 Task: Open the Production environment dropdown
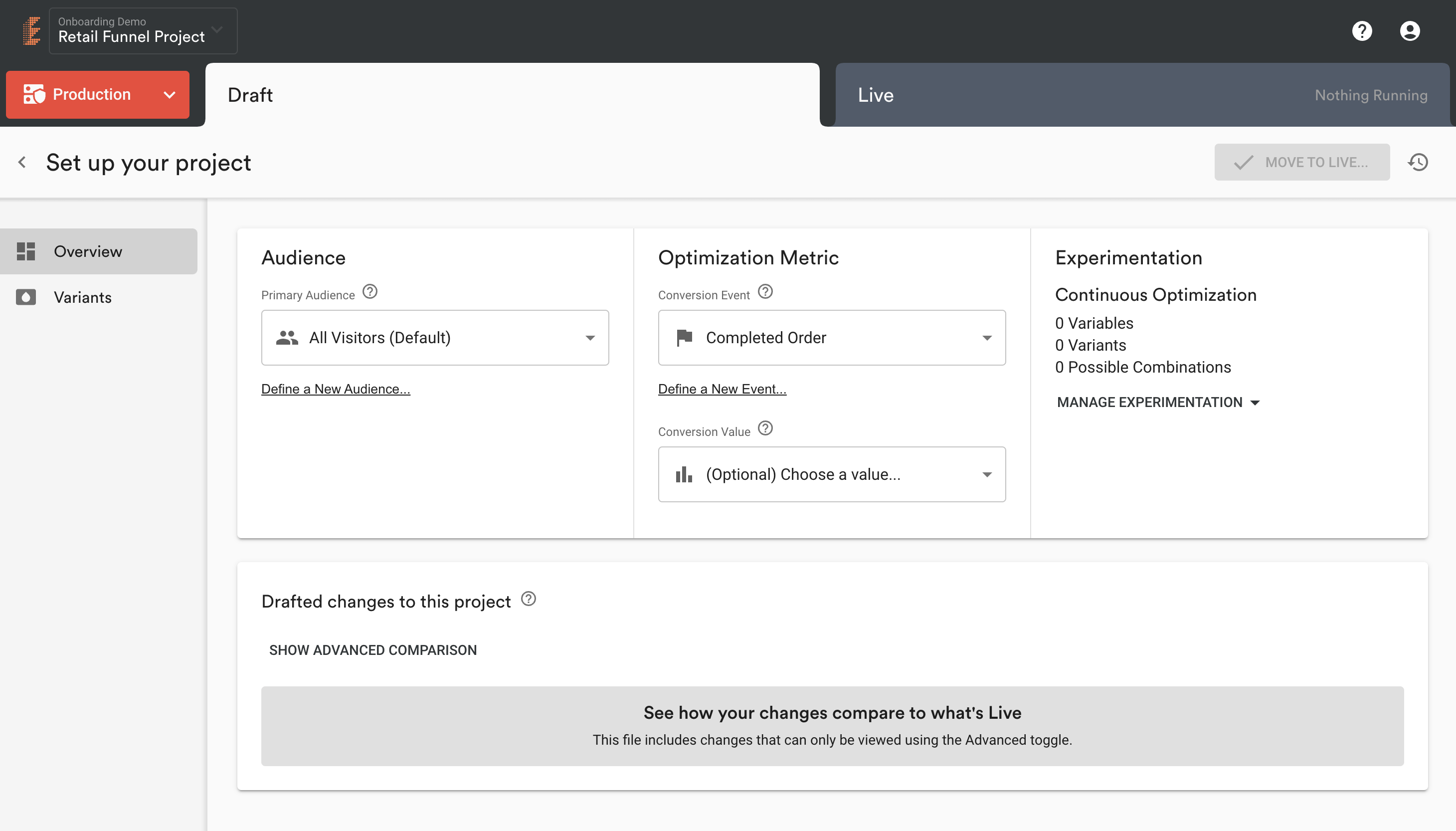pos(98,95)
